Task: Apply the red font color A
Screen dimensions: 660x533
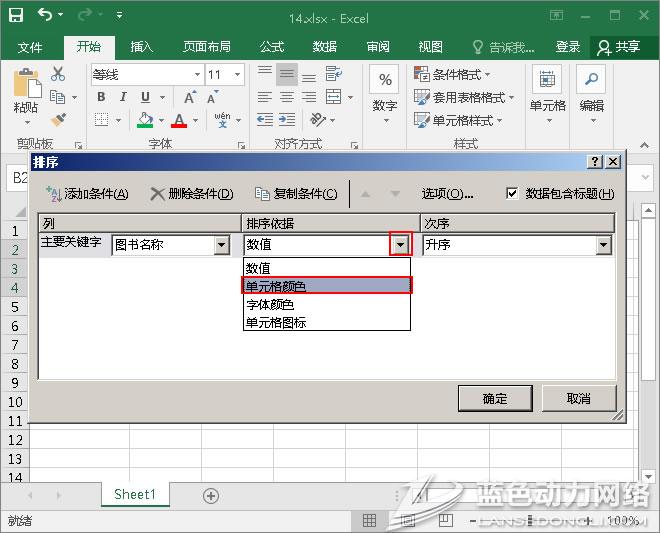Action: 179,120
